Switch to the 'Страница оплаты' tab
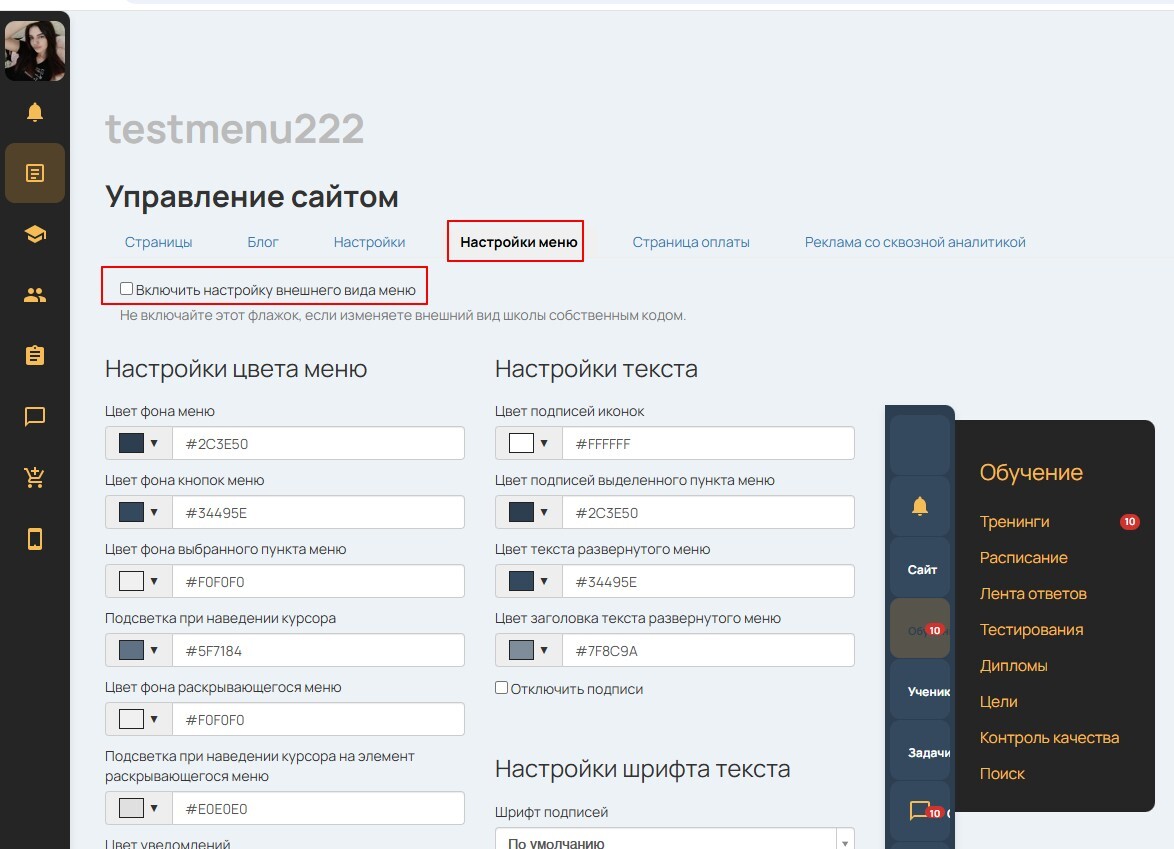 pyautogui.click(x=690, y=242)
